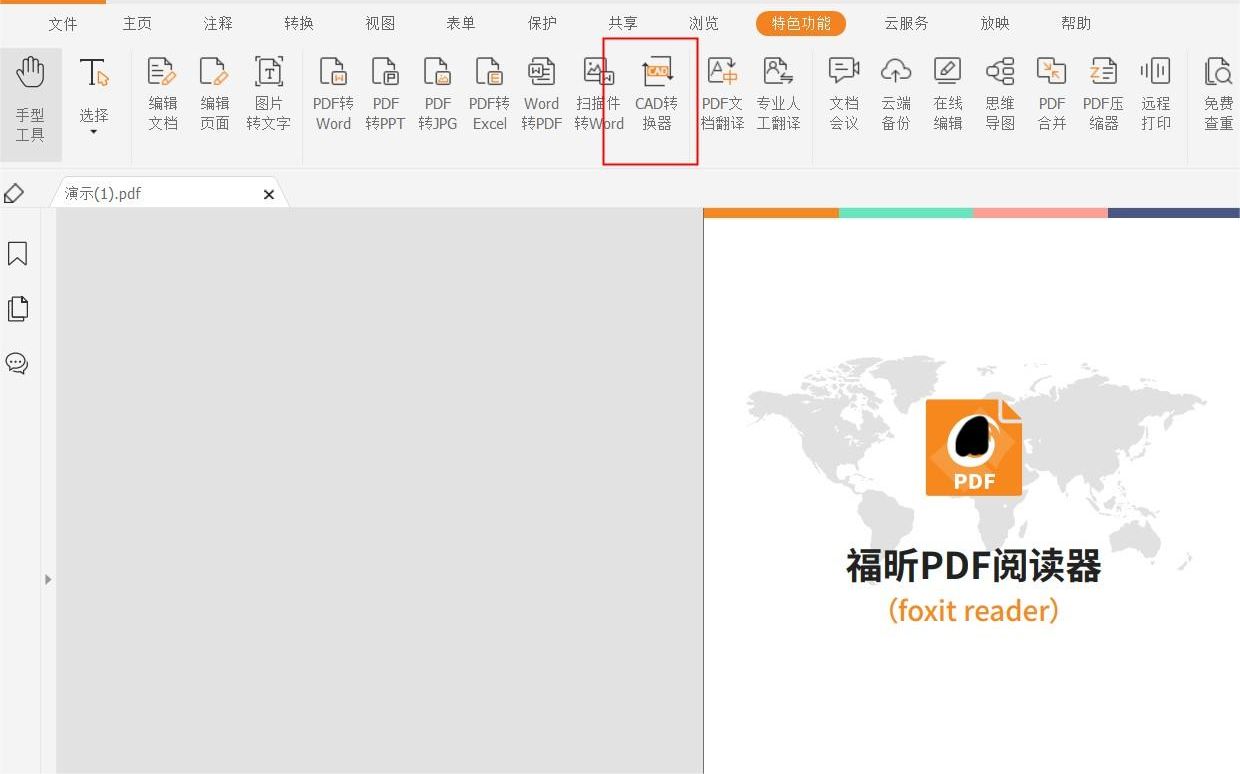Switch to the 转换 ribbon tab
This screenshot has width=1240, height=774.
[x=298, y=22]
